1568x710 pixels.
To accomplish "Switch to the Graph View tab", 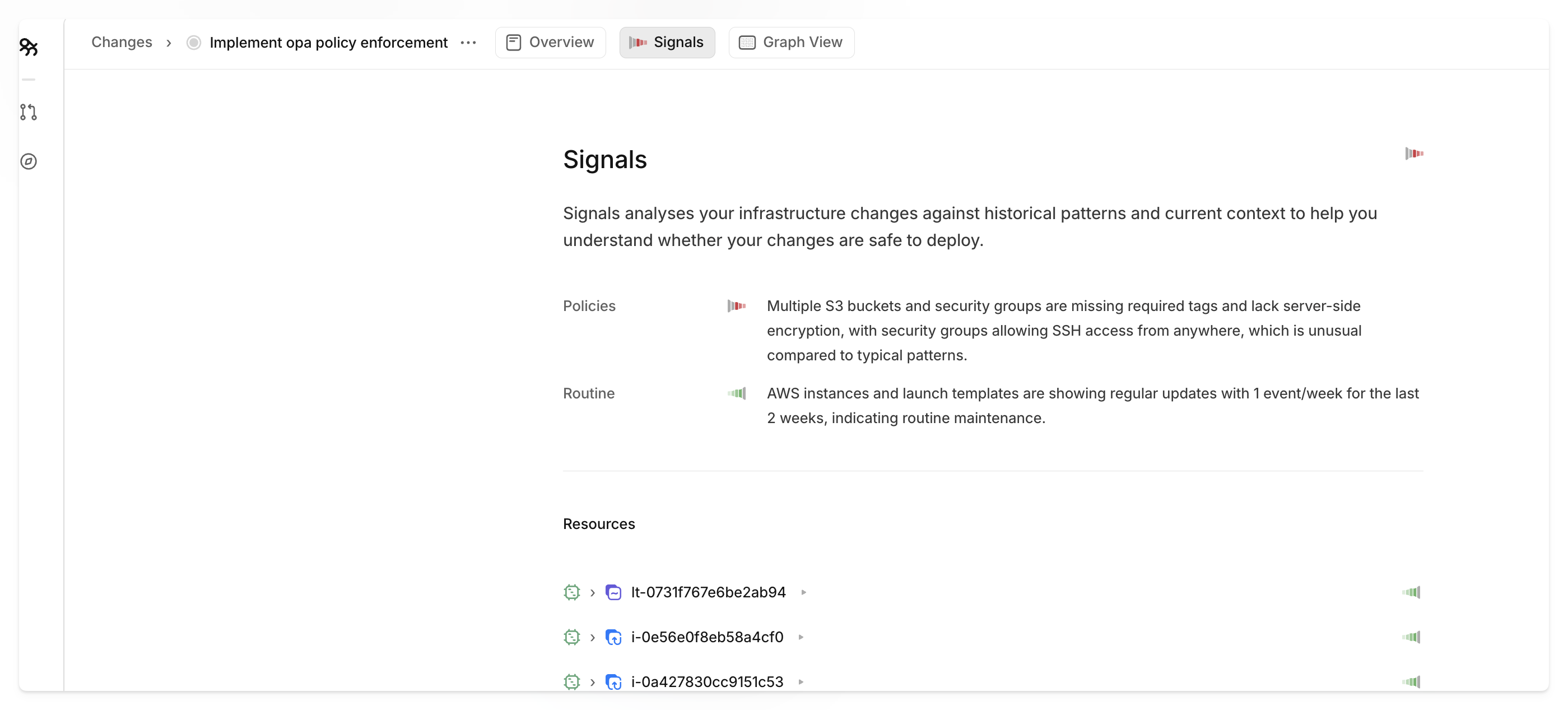I will 790,43.
